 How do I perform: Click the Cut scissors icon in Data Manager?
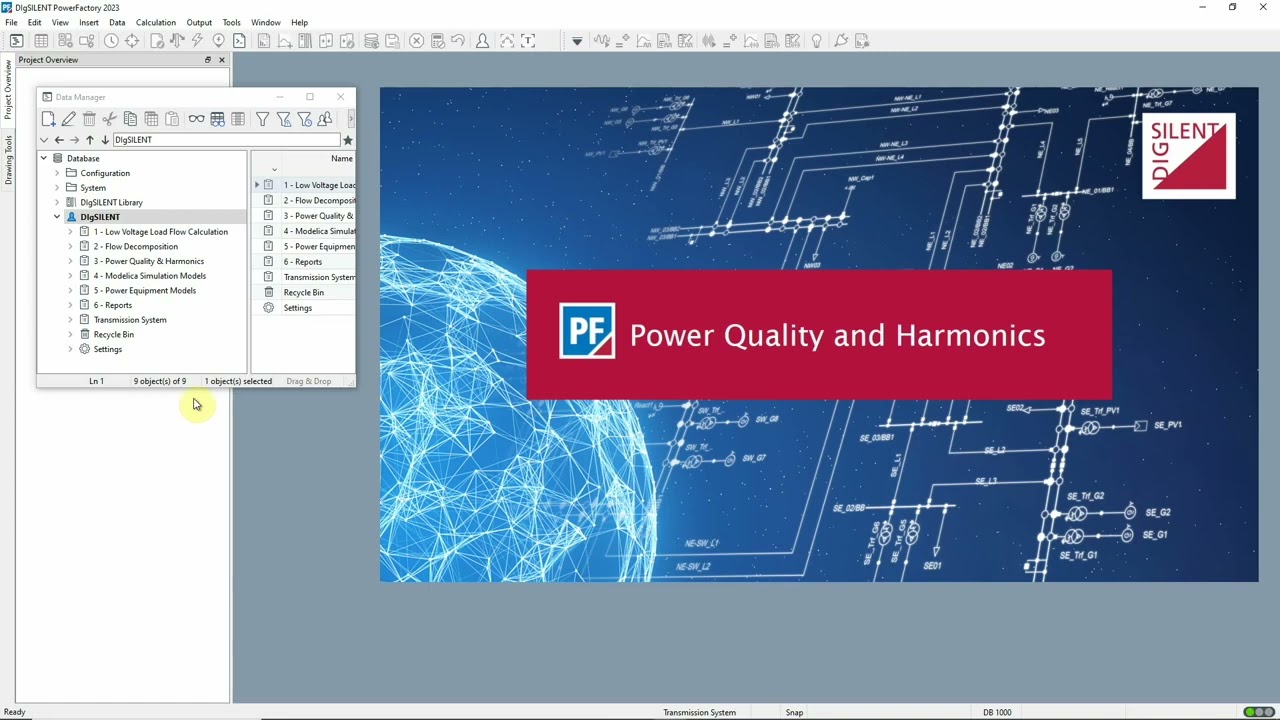coord(109,119)
